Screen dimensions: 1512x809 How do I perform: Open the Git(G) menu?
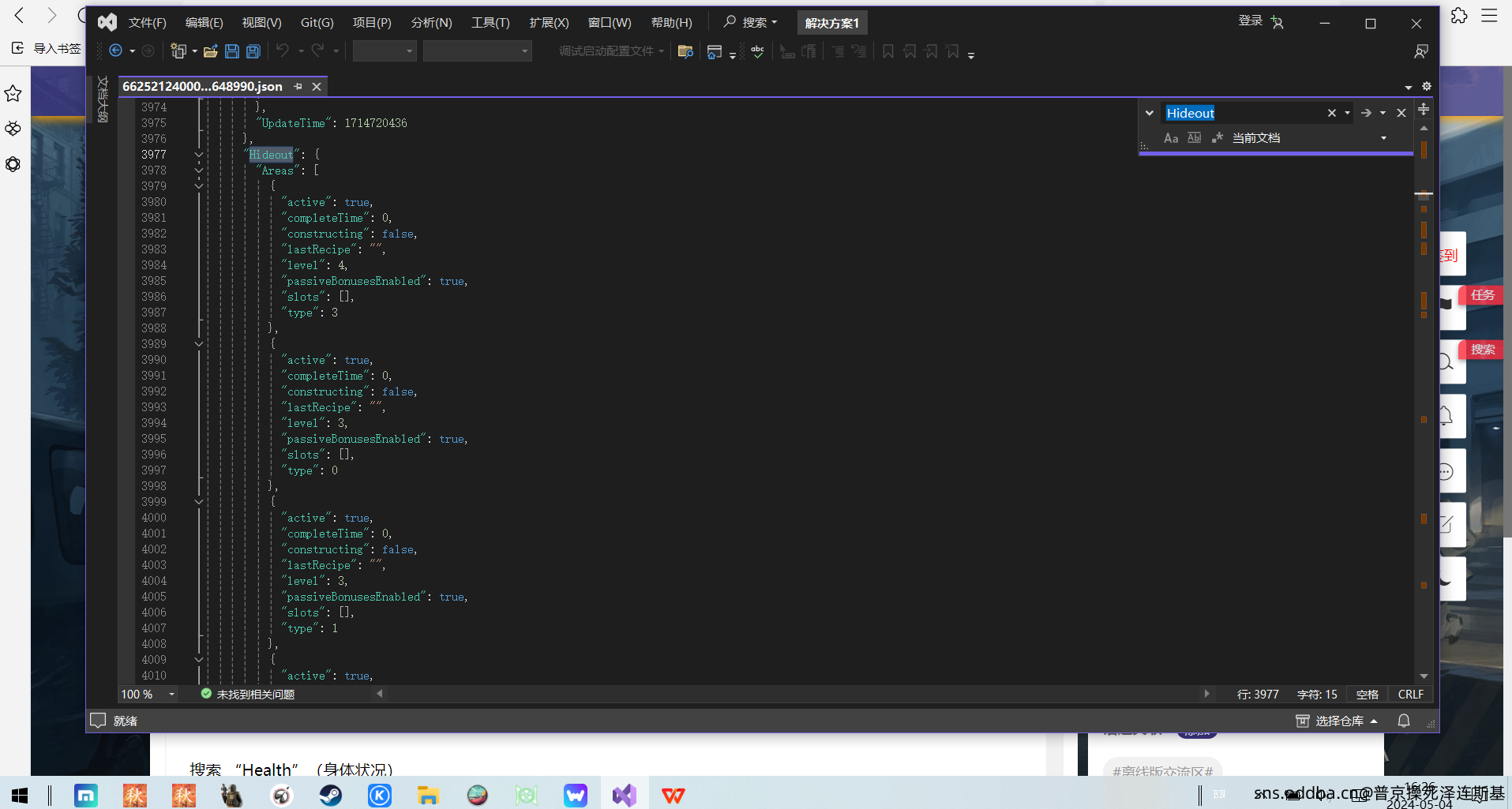point(317,23)
